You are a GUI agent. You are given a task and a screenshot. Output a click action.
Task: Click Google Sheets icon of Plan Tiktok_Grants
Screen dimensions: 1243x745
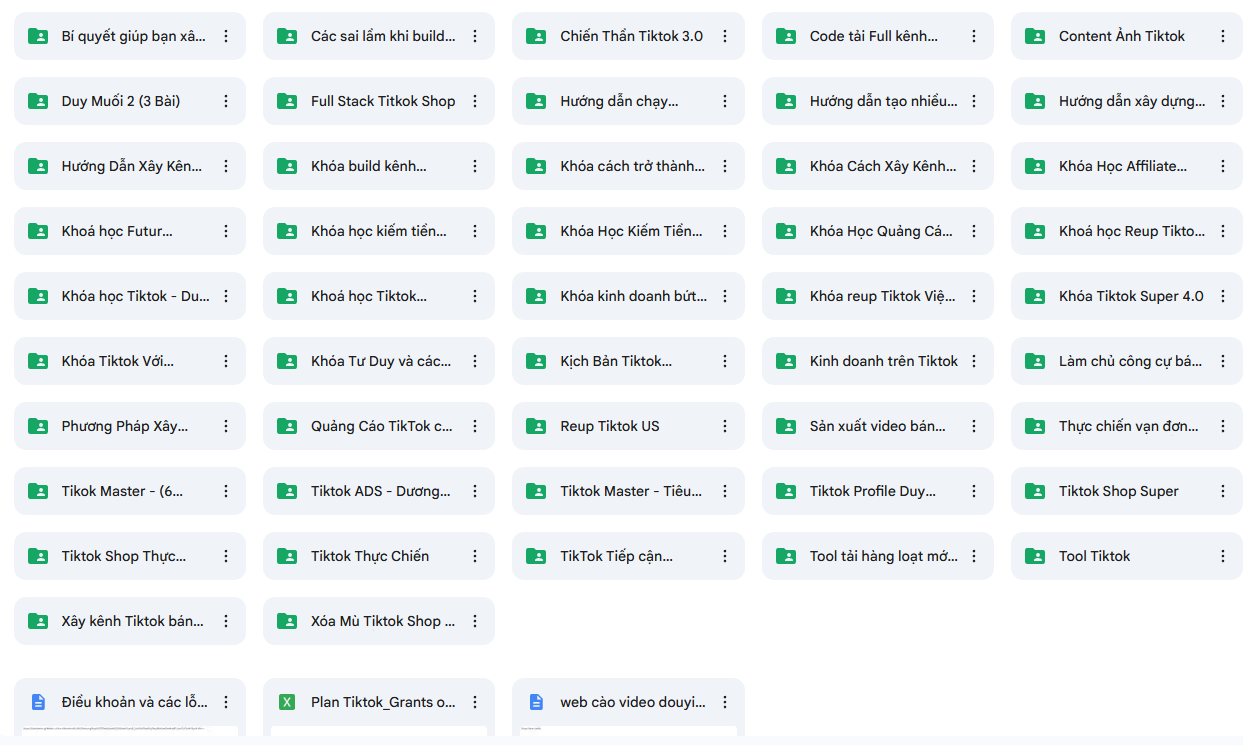tap(287, 702)
